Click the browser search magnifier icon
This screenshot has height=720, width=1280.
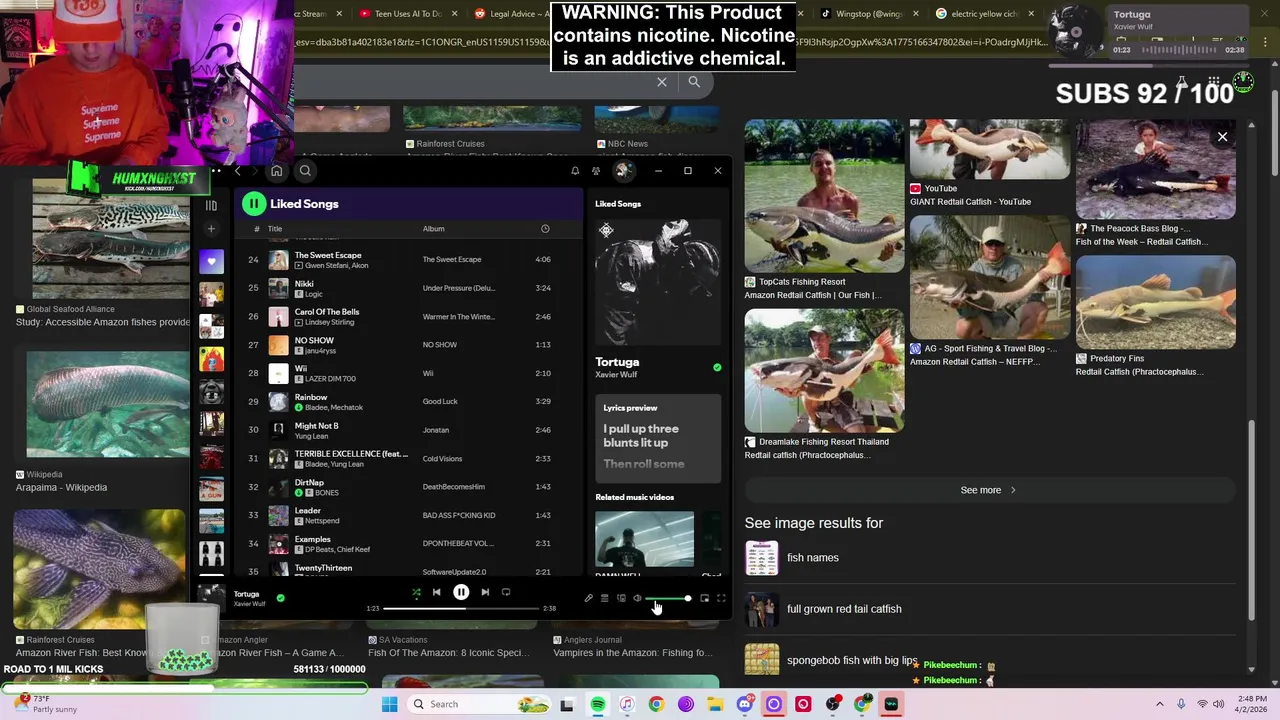(694, 82)
